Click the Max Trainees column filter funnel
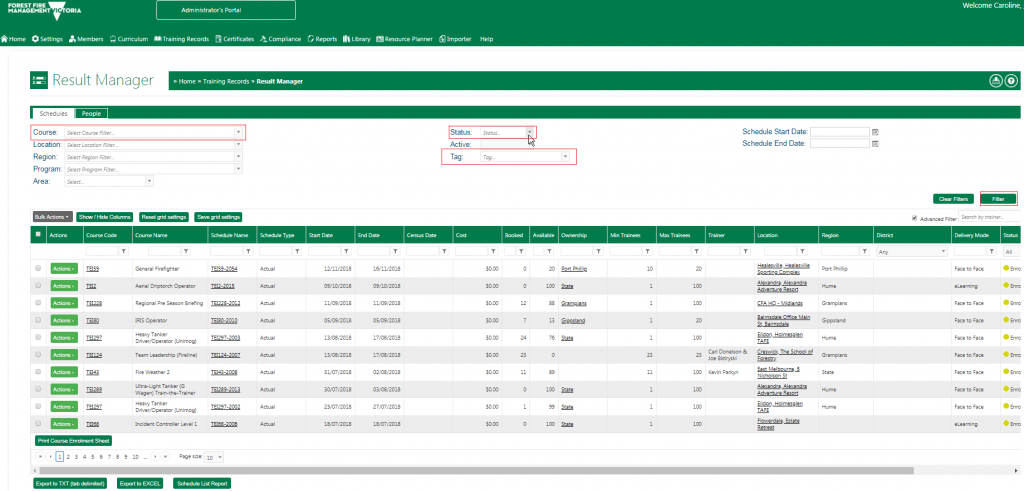 coord(697,251)
